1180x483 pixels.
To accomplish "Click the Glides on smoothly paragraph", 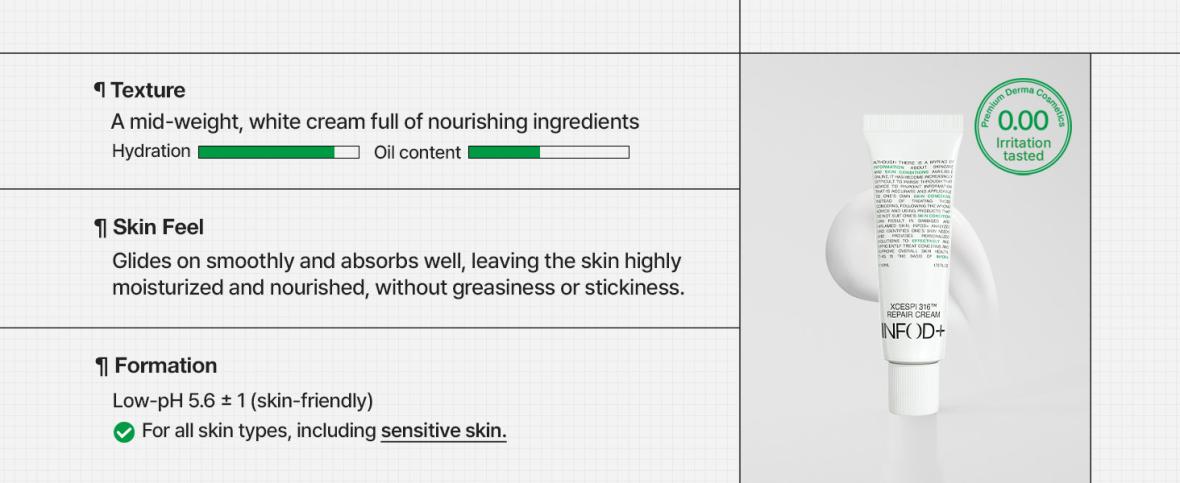I will click(398, 275).
